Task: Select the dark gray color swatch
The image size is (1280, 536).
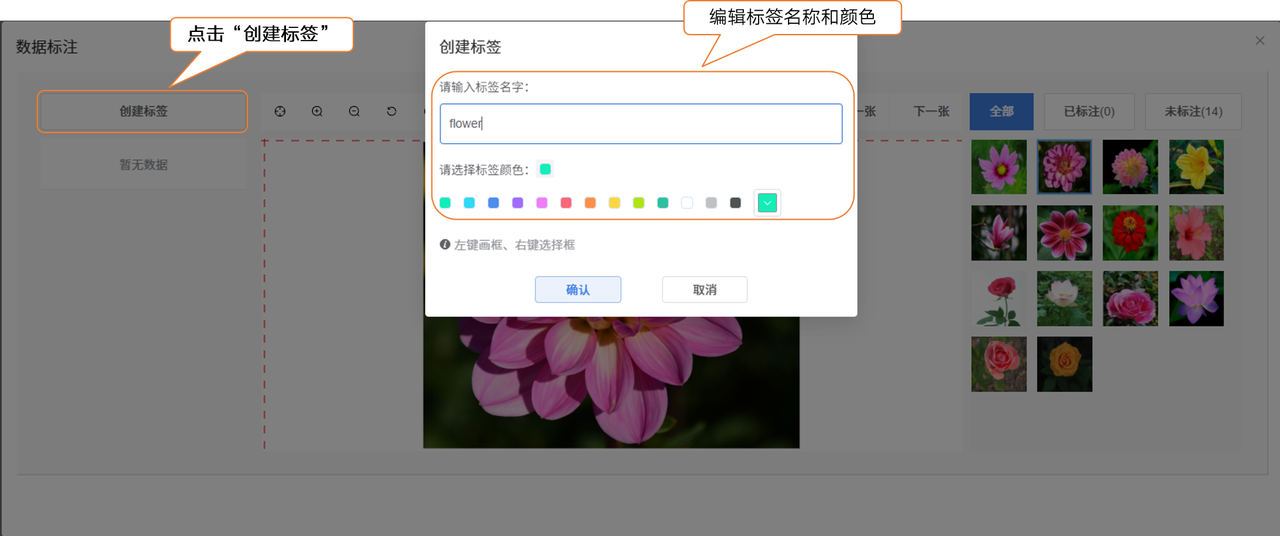Action: click(x=735, y=203)
